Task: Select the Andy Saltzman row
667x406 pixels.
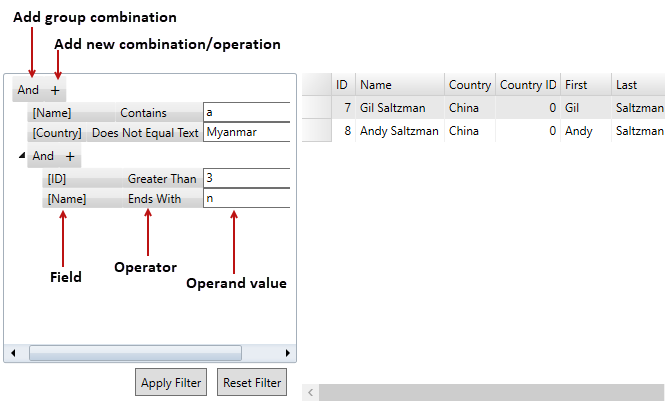Action: pos(399,131)
